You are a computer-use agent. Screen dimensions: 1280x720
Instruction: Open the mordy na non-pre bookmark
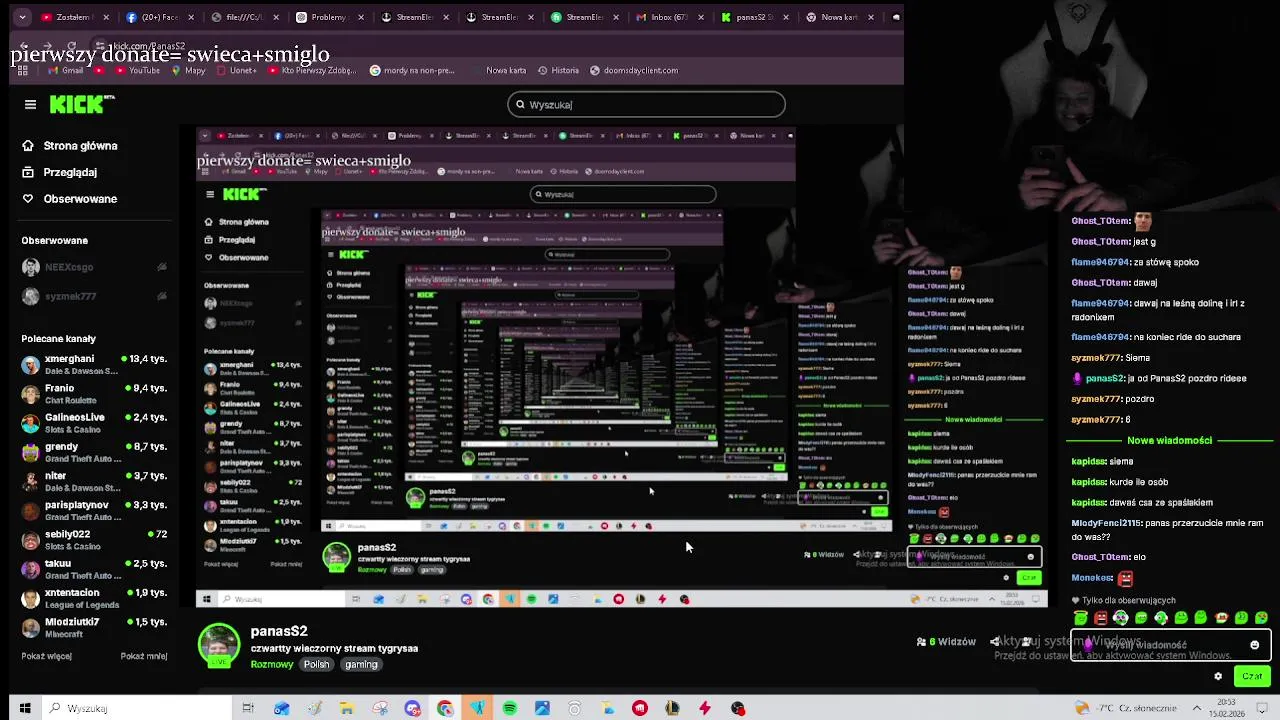click(x=412, y=71)
